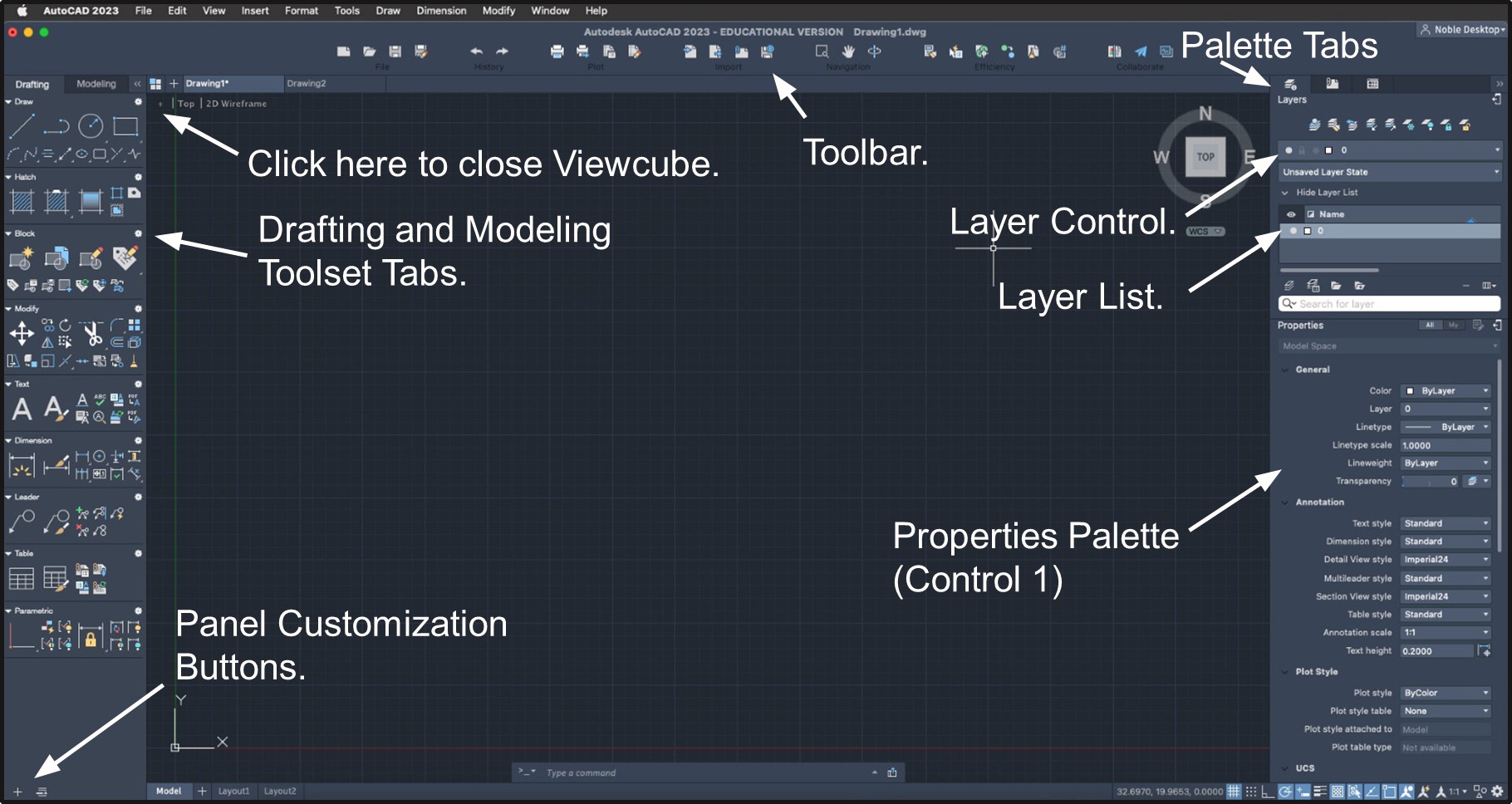Toggle the grid display in status bar
The height and width of the screenshot is (804, 1512).
tap(1234, 792)
